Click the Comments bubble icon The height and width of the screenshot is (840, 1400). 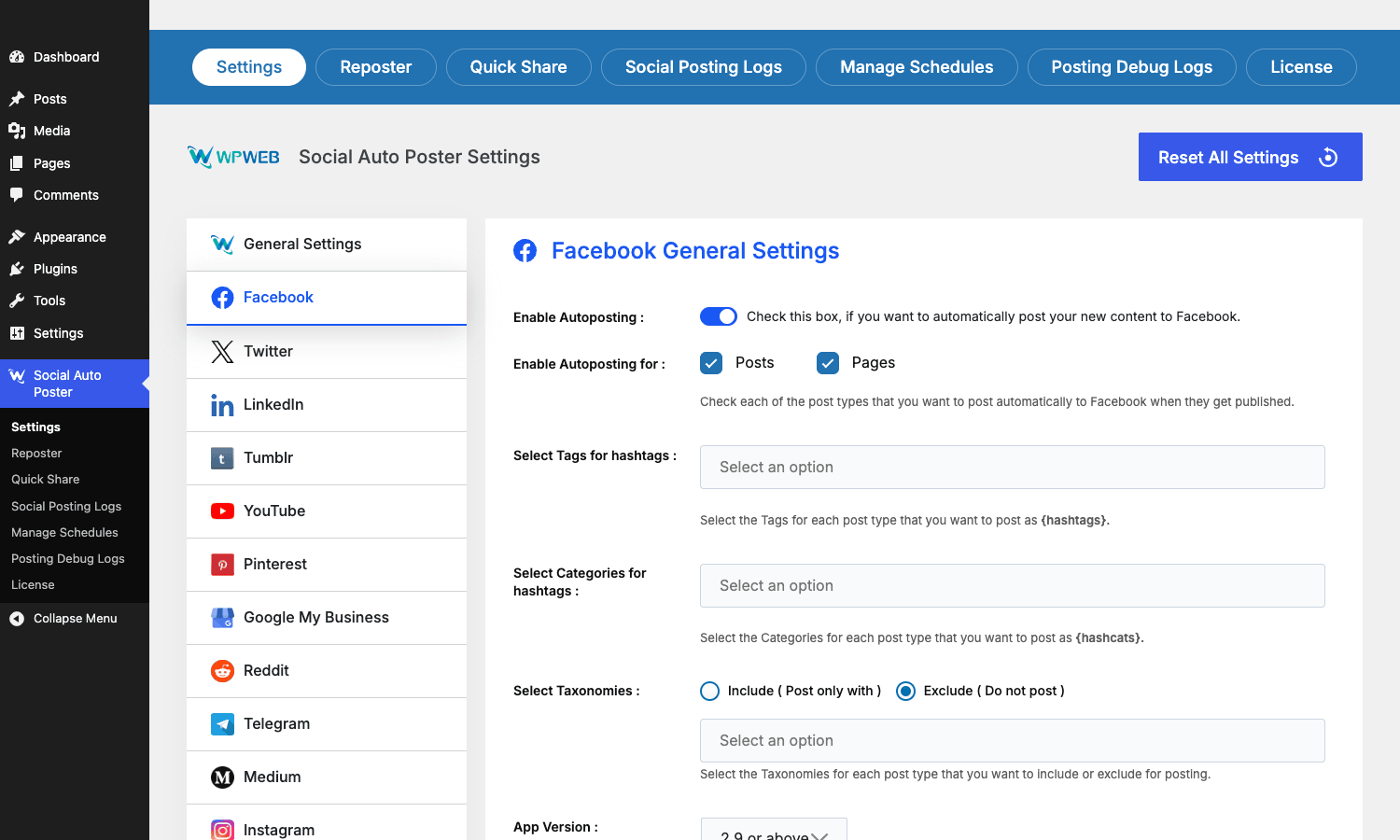(17, 195)
